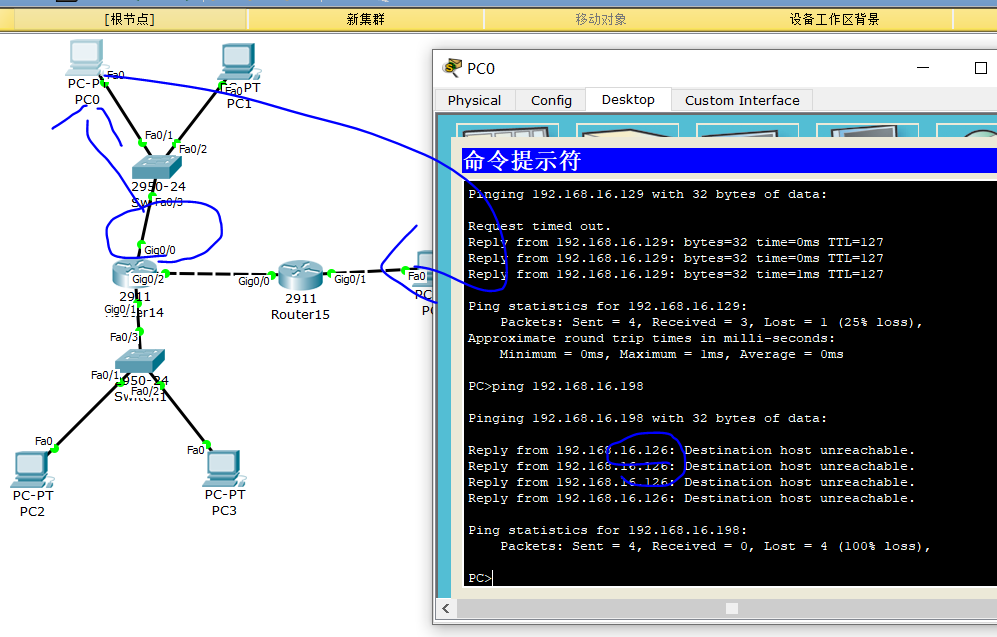Click the final PC> prompt line in terminal
The image size is (997, 637).
[480, 578]
